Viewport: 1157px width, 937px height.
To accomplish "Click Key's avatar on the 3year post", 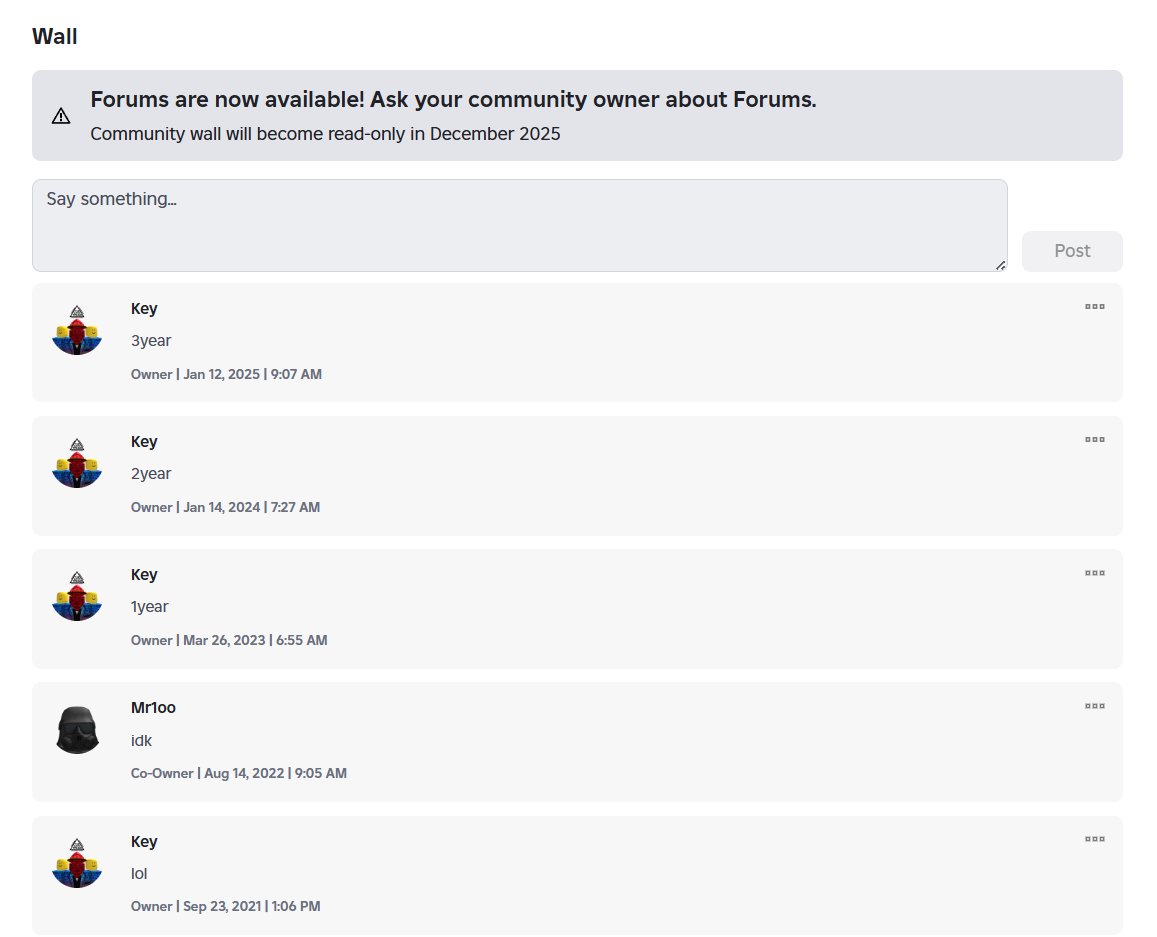I will (77, 331).
